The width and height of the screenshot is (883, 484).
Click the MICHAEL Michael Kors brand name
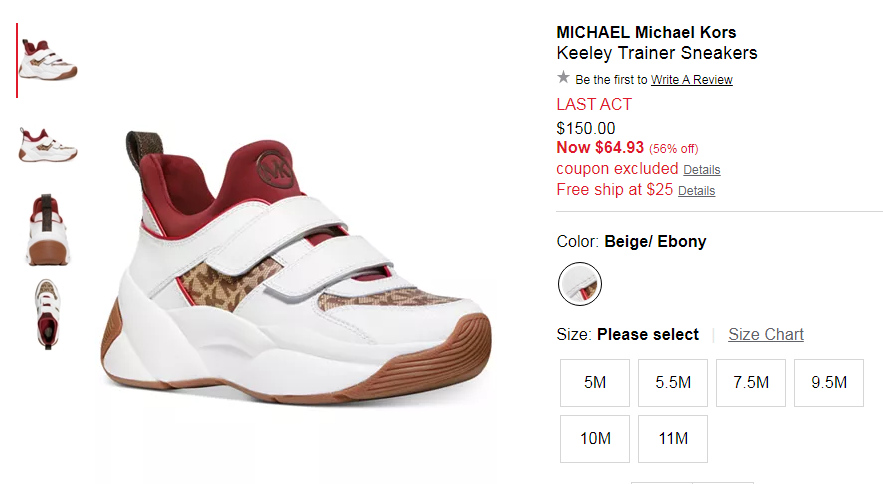click(x=646, y=32)
